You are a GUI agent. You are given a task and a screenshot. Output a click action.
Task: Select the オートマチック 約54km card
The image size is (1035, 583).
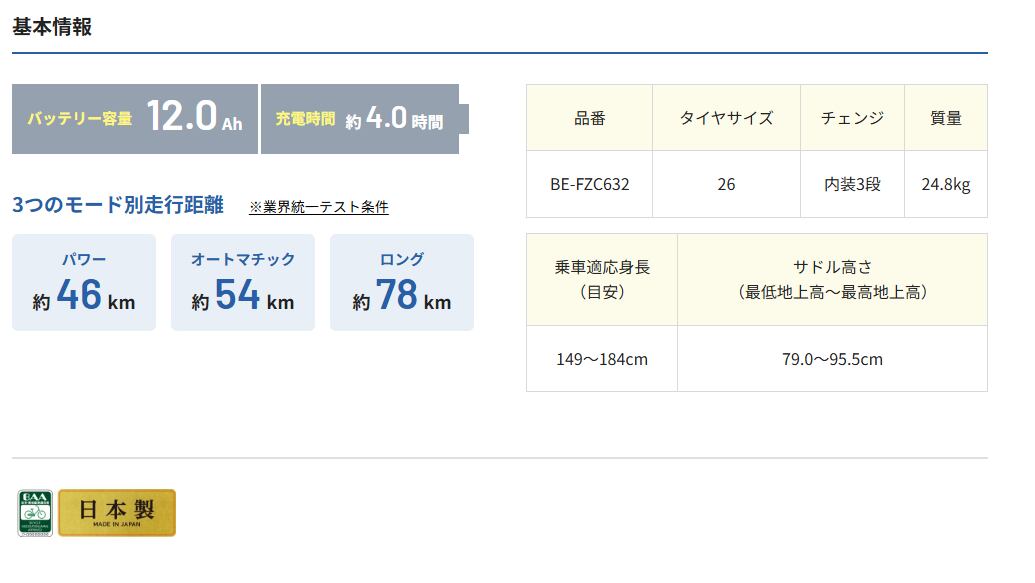(x=243, y=282)
